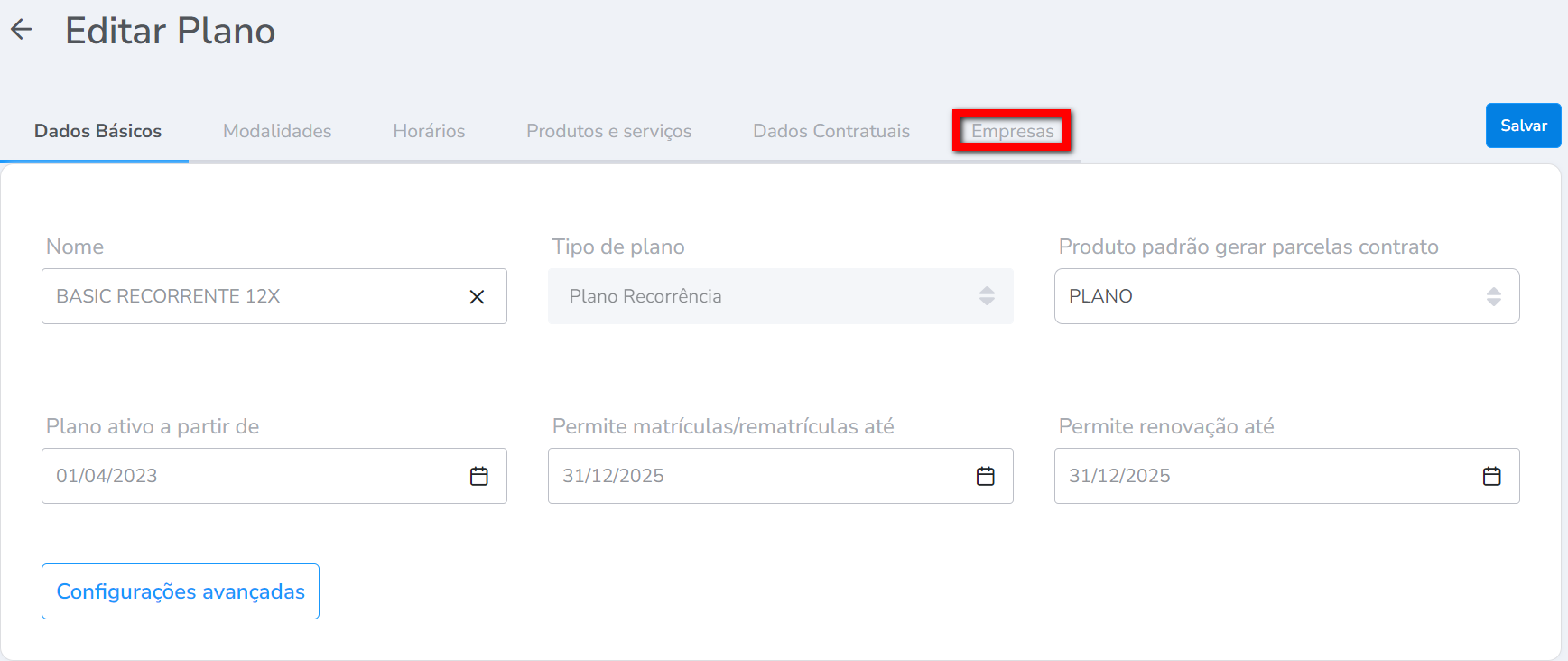This screenshot has height=661, width=1568.
Task: Switch to the Modalidades tab
Action: [277, 131]
